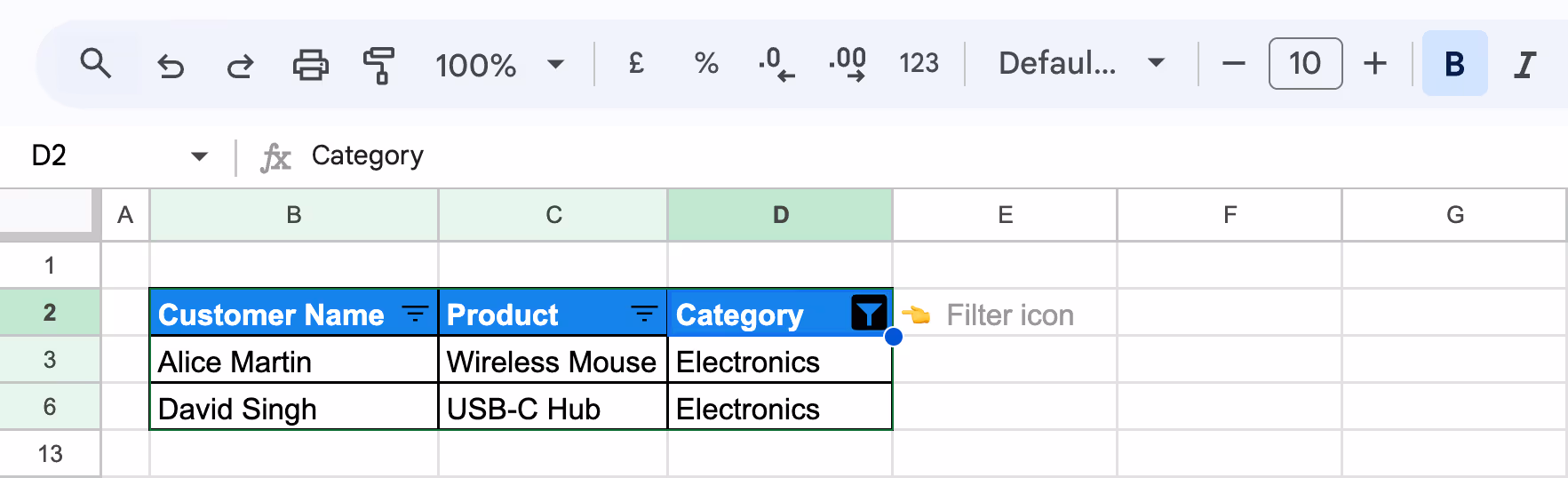Screen dimensions: 1568x478
Task: Decrease decimal places
Action: [776, 64]
